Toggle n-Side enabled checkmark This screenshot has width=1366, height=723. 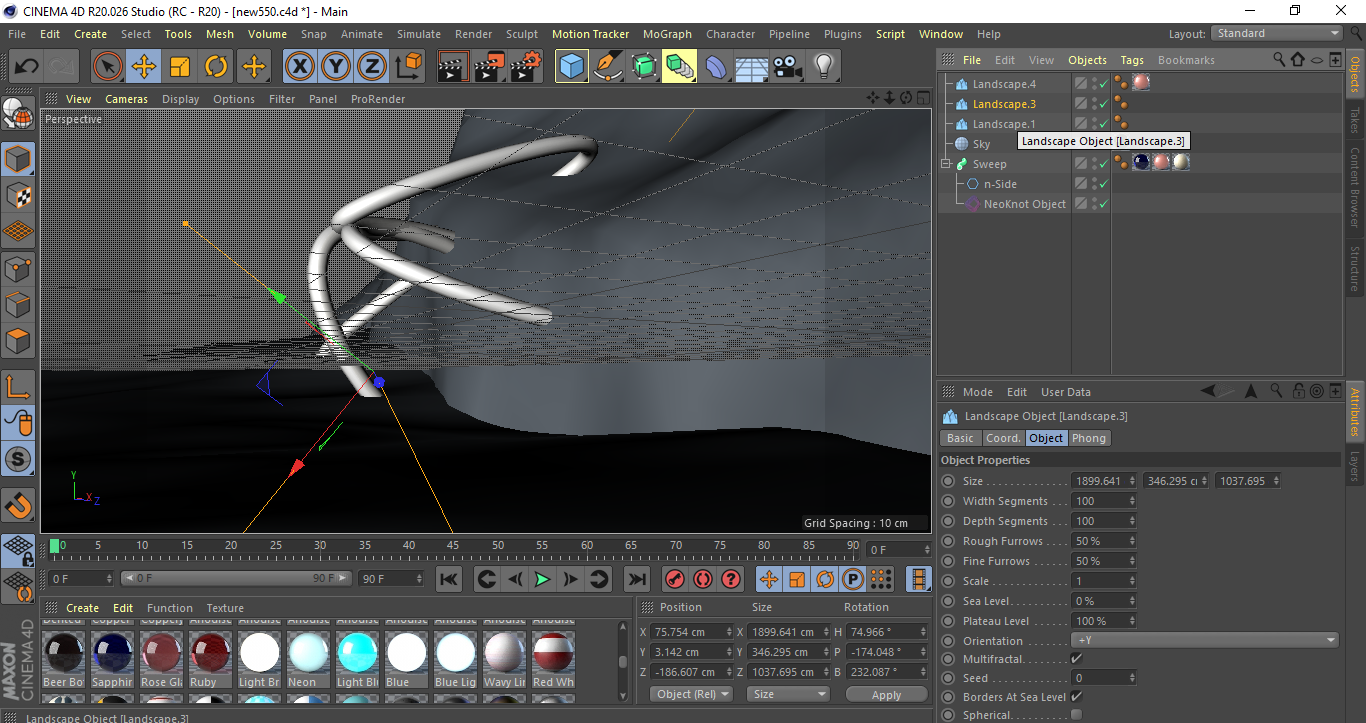[1103, 184]
